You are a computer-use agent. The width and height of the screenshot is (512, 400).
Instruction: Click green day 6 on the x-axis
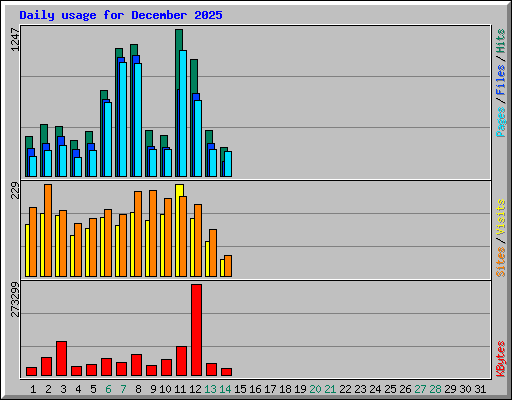click(108, 389)
